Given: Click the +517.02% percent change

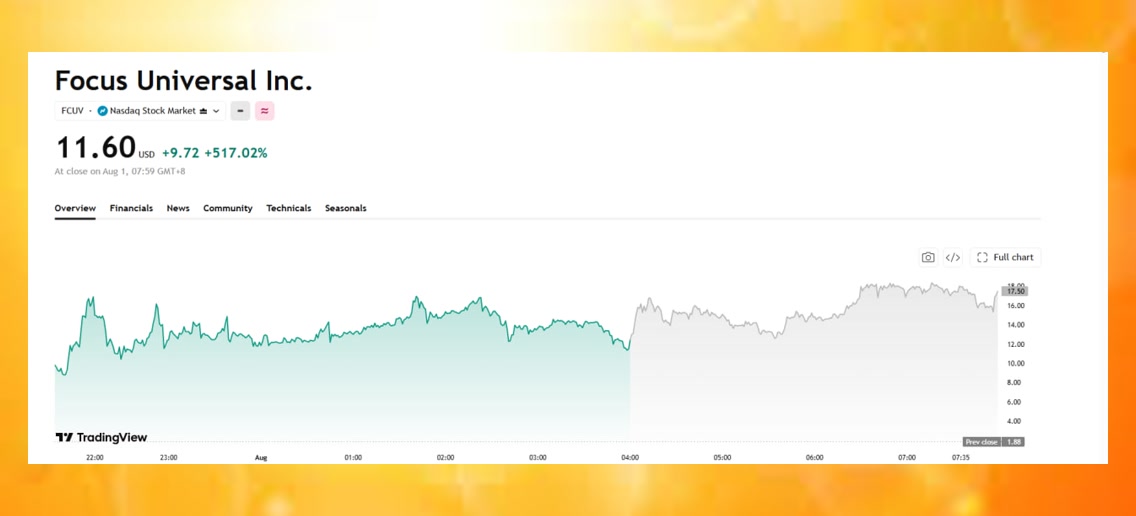Looking at the screenshot, I should coord(236,153).
